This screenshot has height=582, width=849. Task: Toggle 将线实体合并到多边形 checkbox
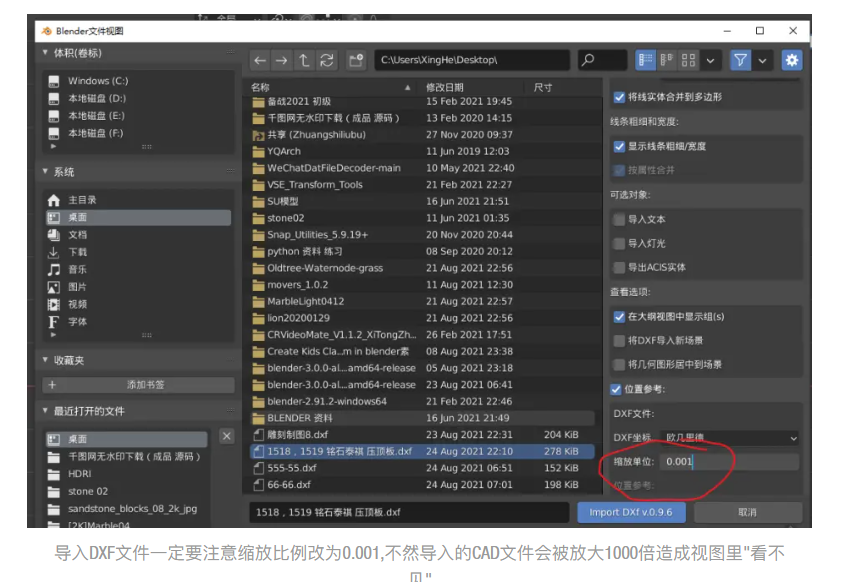point(619,97)
